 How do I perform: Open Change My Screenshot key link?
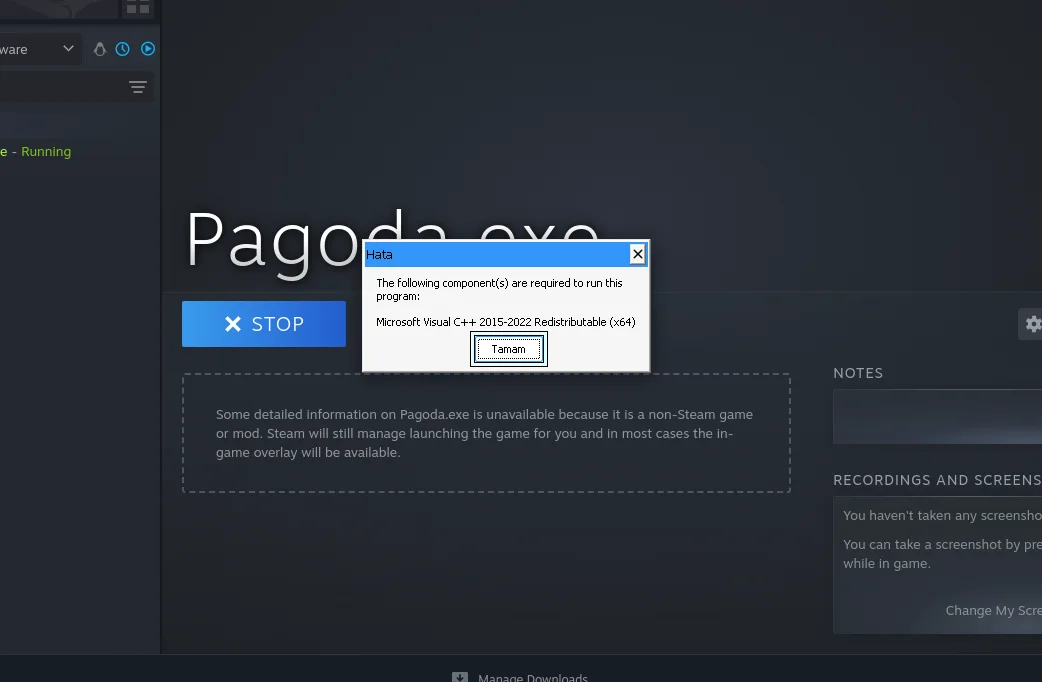(x=993, y=610)
